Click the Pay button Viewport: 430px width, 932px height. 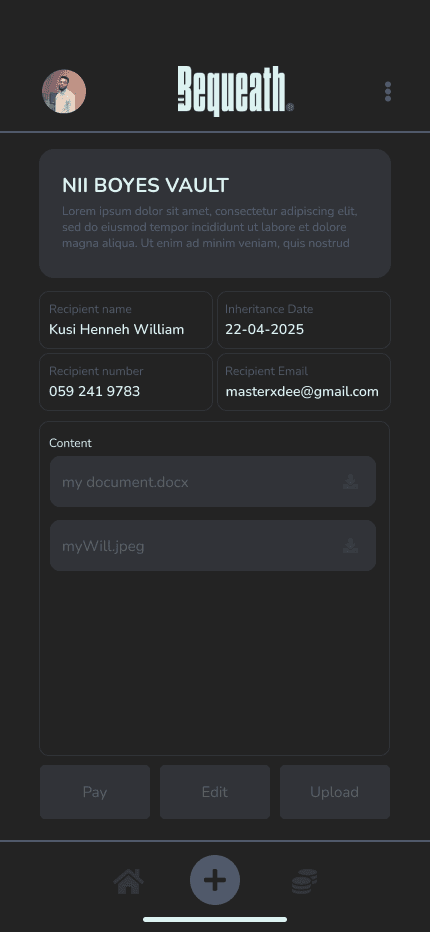95,792
